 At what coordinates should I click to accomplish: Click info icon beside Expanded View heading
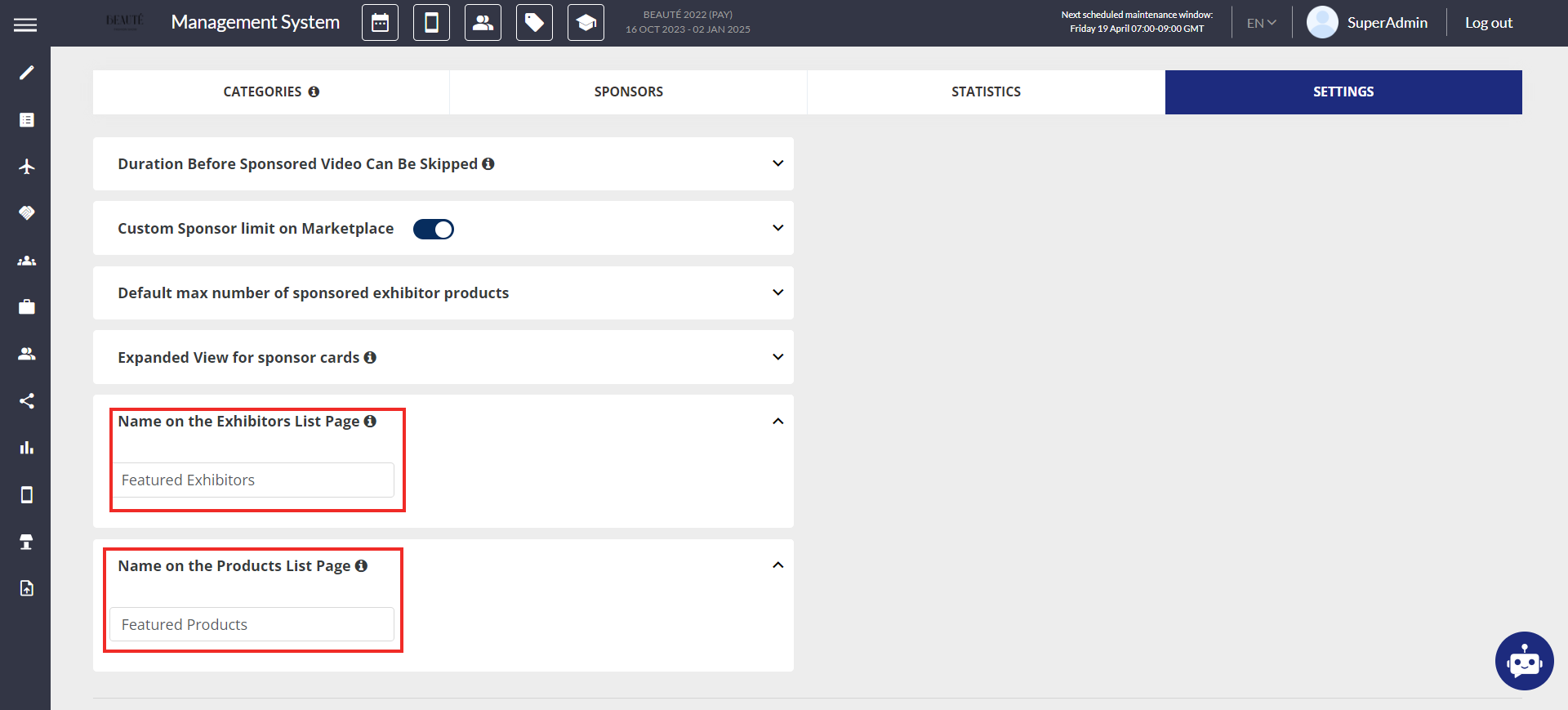pyautogui.click(x=370, y=357)
